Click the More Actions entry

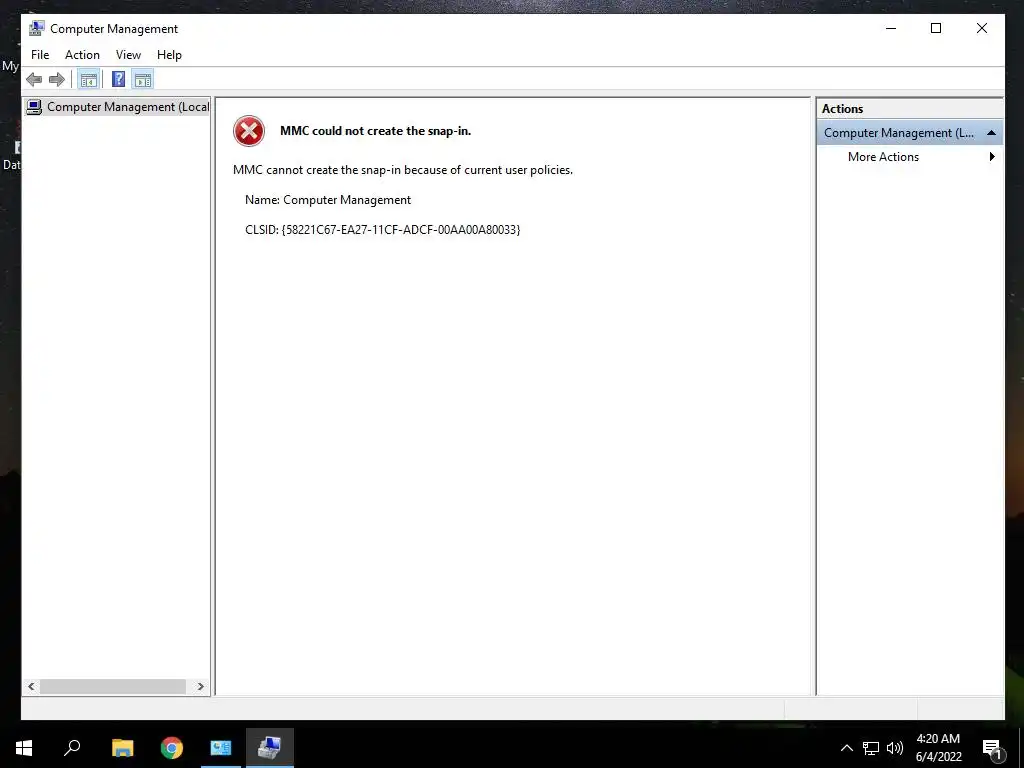coord(883,157)
